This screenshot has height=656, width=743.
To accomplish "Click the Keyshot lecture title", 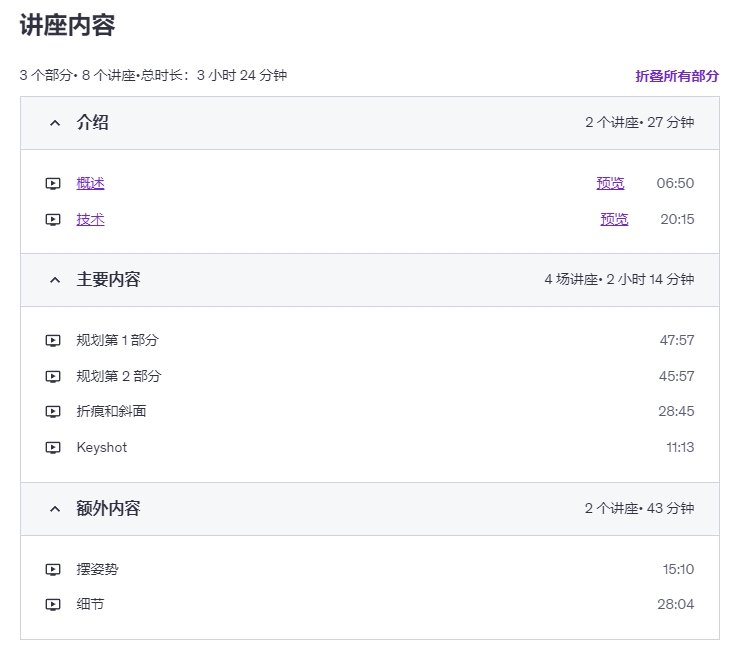I will pyautogui.click(x=102, y=447).
